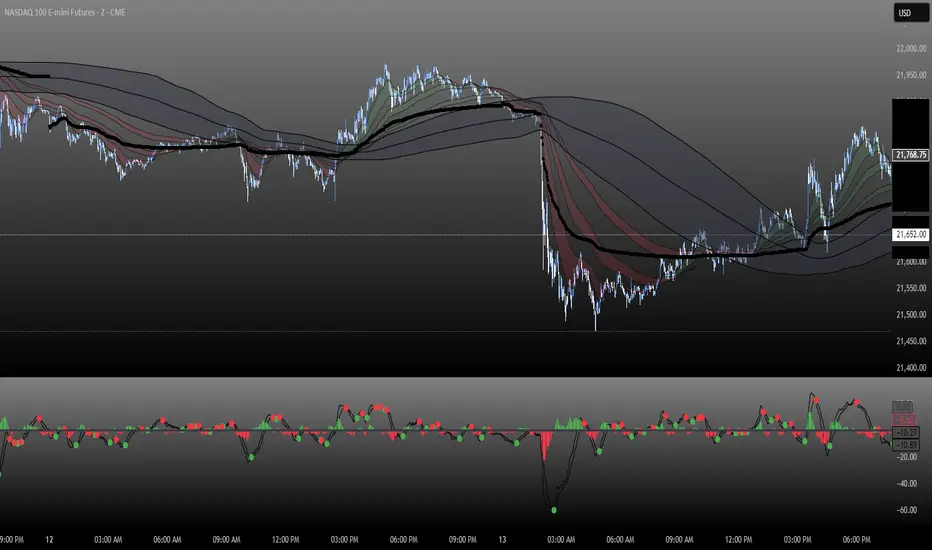
Task: Select the 21,652.00 price line label
Action: 911,235
